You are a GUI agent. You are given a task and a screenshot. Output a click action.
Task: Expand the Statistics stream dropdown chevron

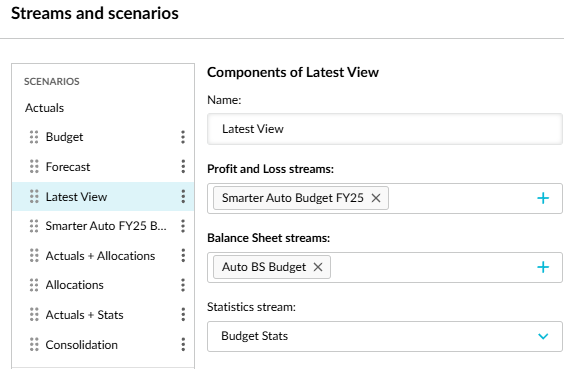(x=543, y=336)
